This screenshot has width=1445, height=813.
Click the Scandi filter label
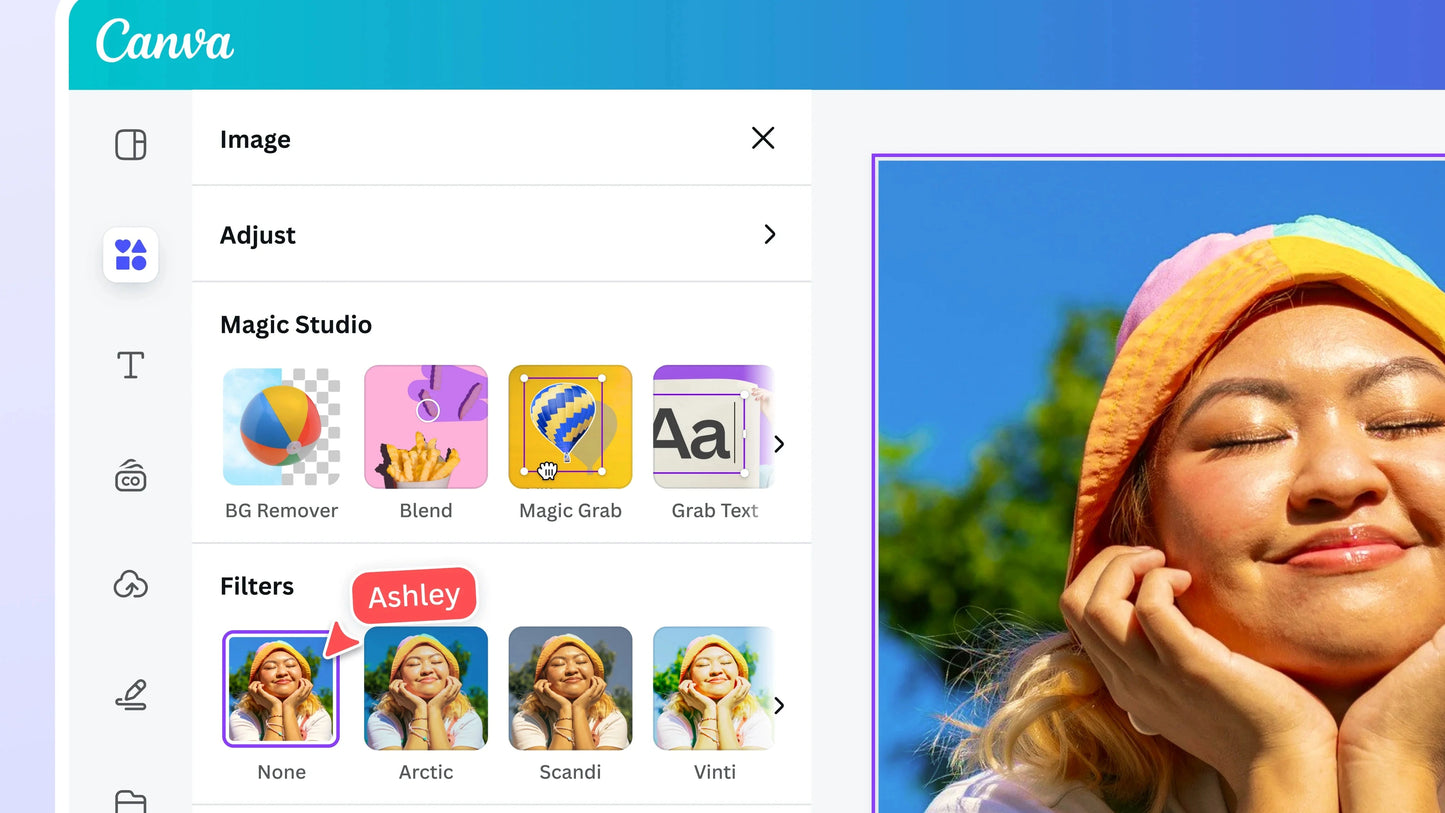pyautogui.click(x=570, y=772)
